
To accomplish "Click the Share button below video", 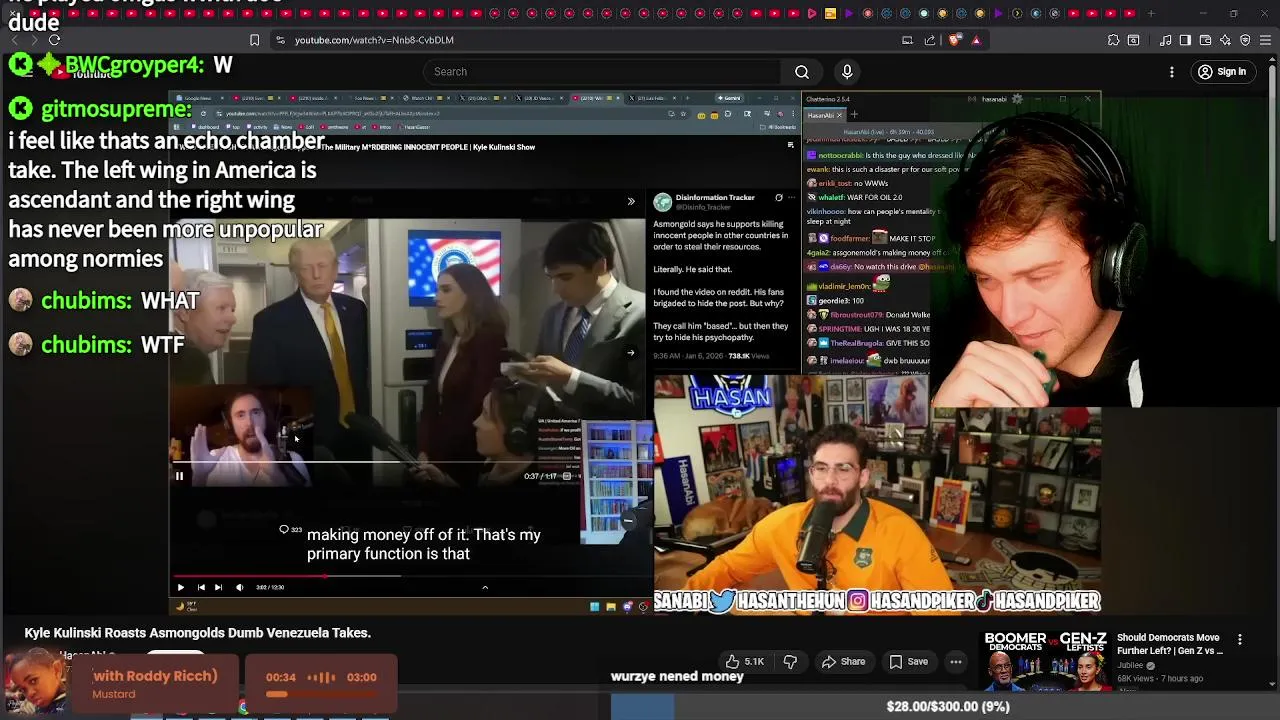I will coord(843,662).
